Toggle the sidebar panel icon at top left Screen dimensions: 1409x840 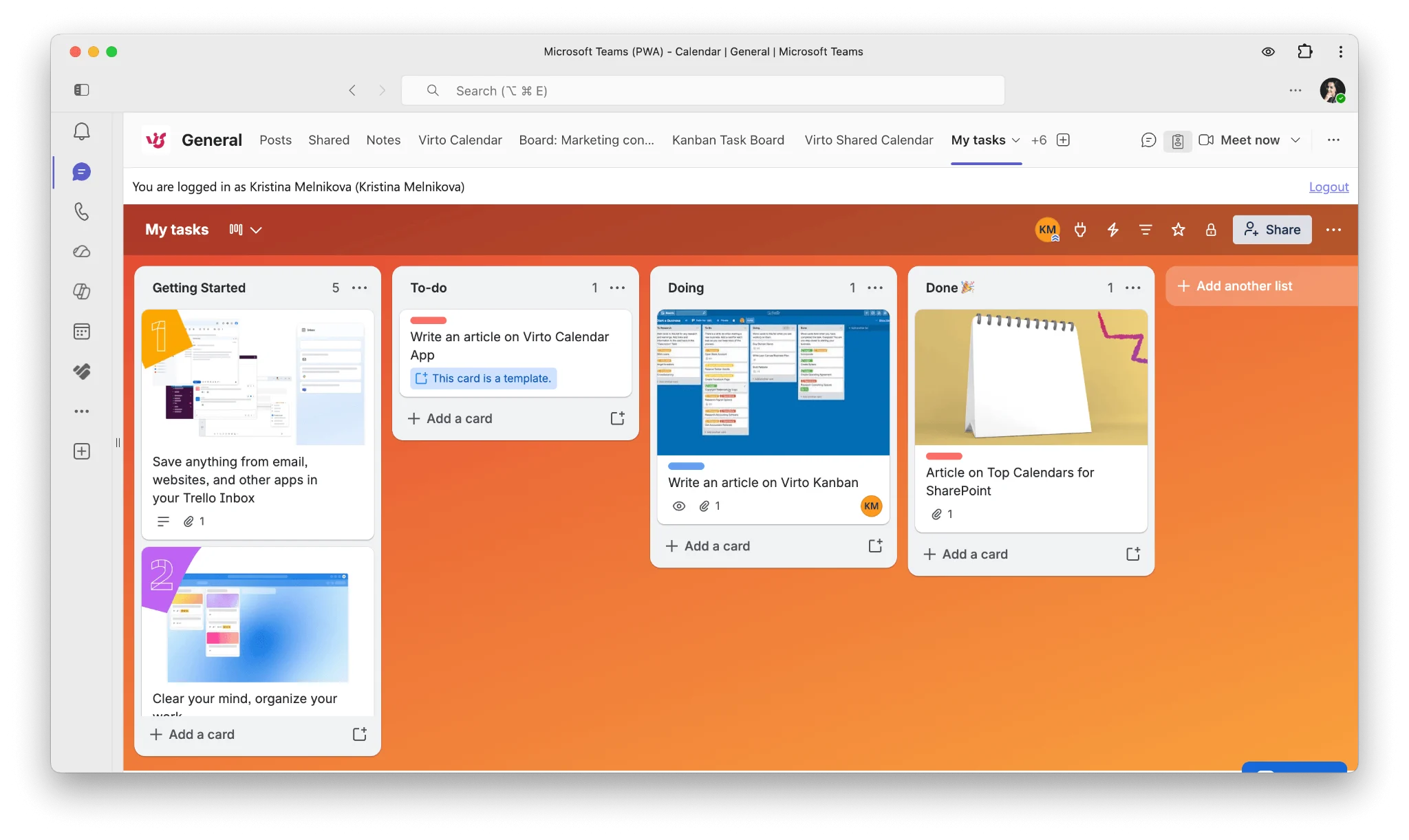click(x=81, y=90)
